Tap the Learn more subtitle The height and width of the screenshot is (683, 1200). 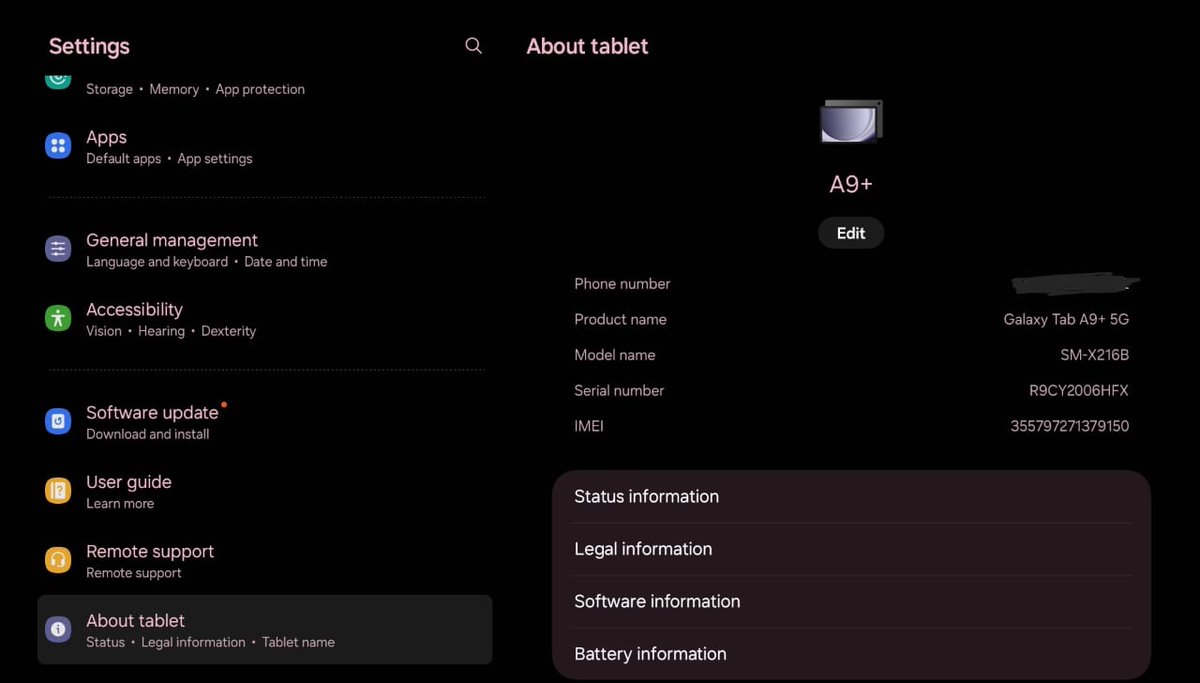pos(120,504)
